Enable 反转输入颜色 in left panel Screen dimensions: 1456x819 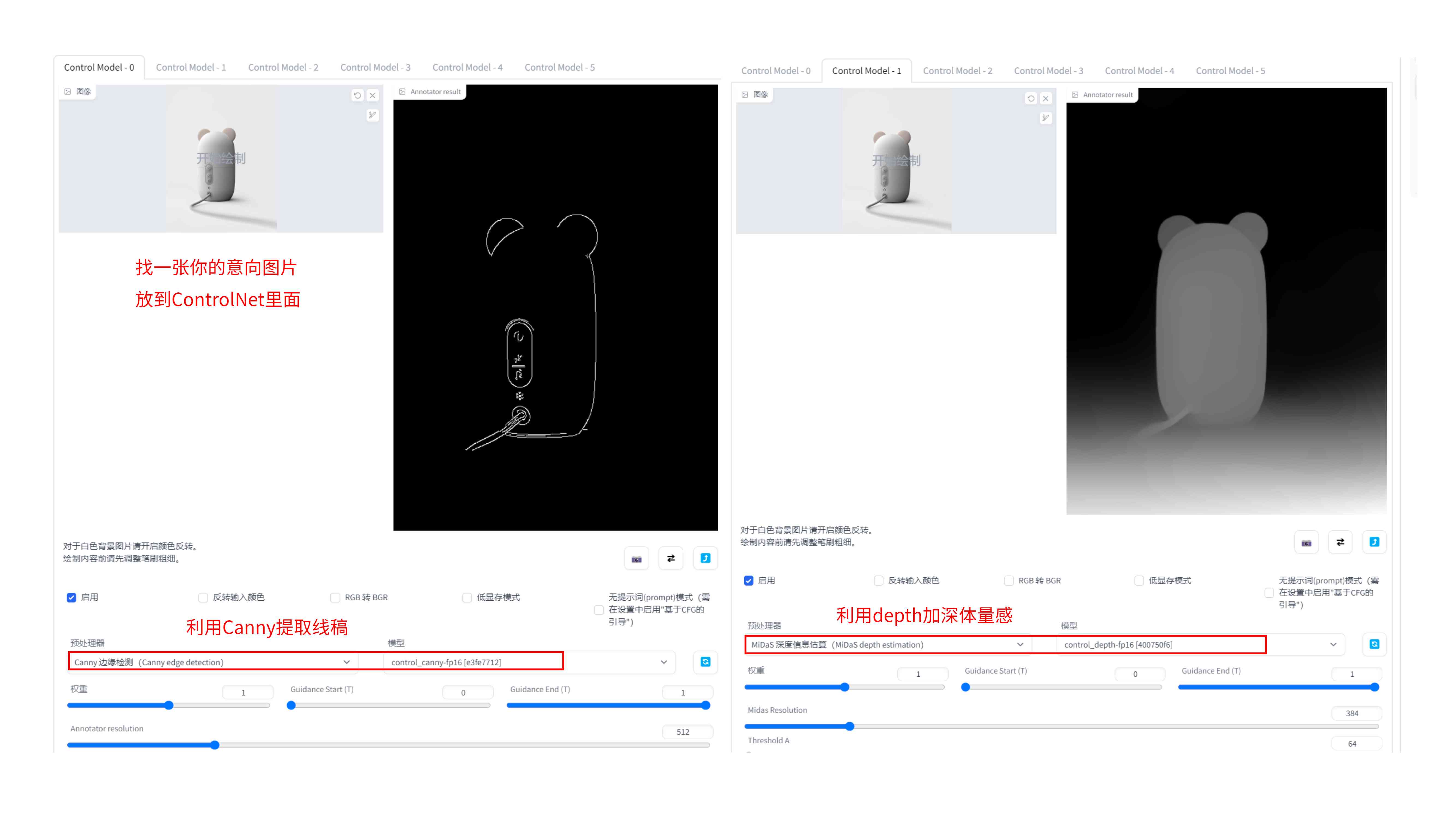(x=203, y=597)
